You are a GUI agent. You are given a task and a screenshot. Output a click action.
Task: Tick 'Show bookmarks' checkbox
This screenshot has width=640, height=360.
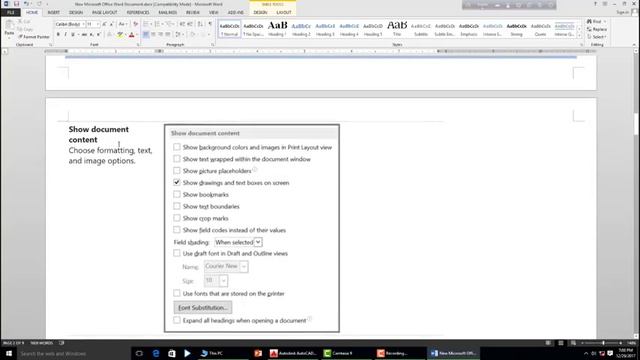(177, 194)
